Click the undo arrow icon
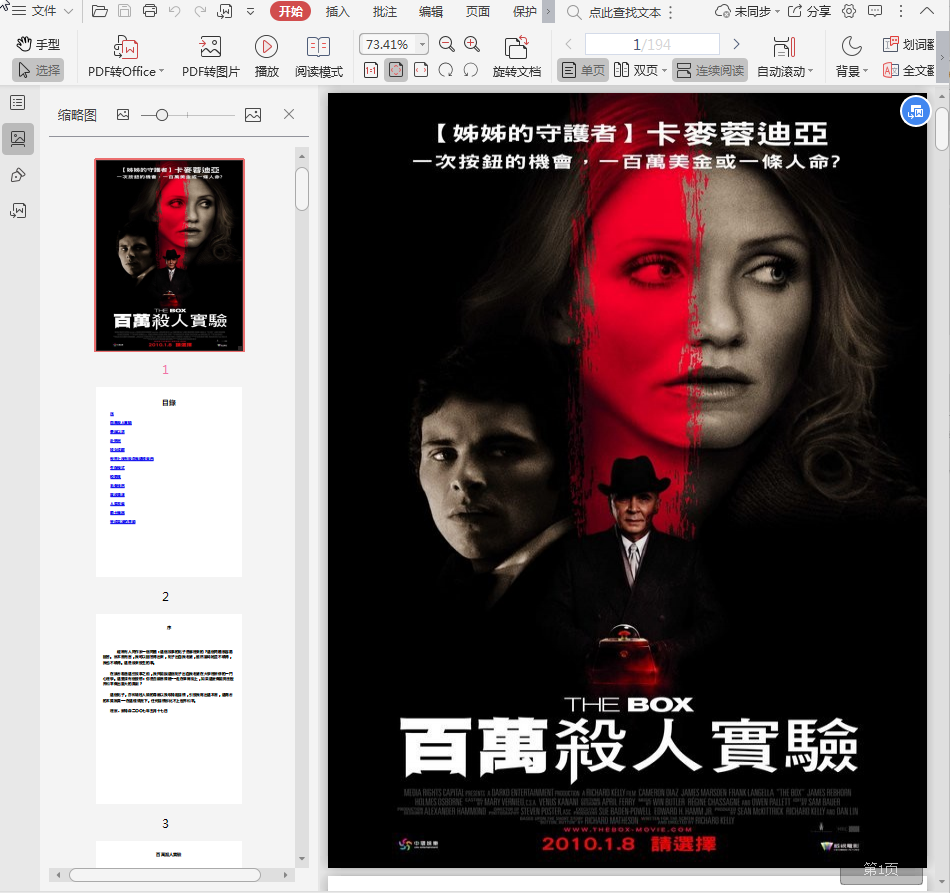950x893 pixels. pos(174,11)
